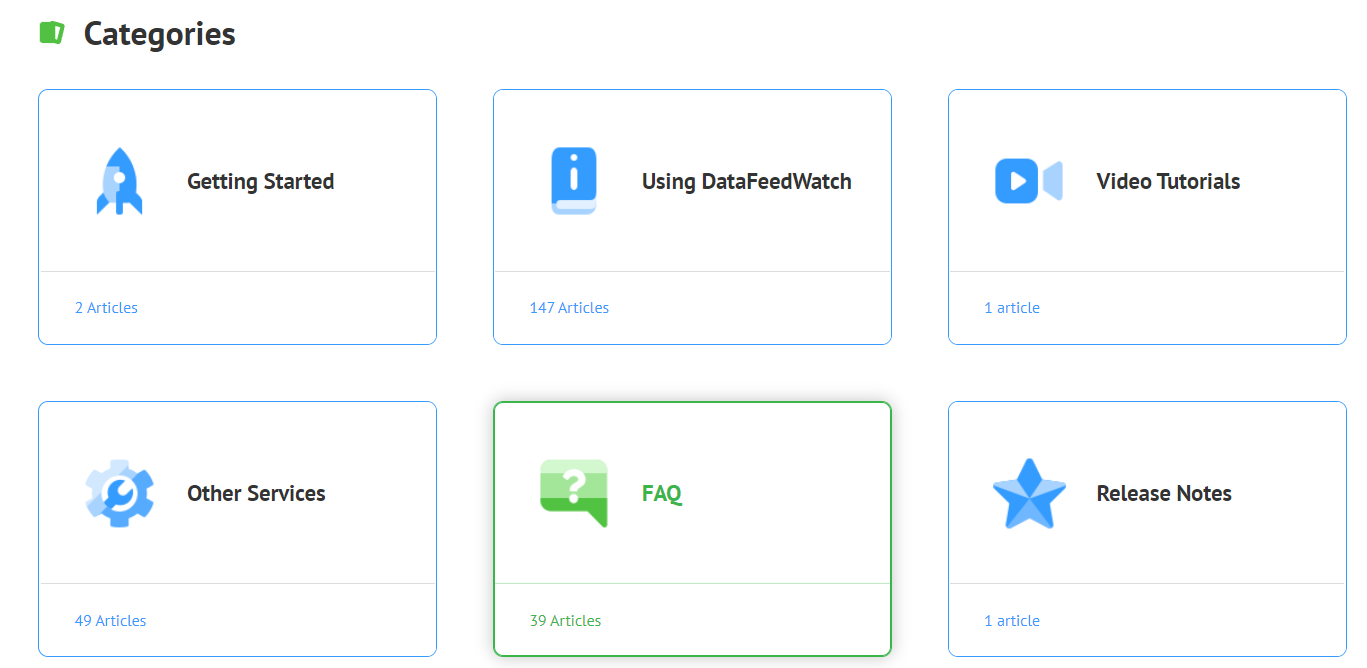The image size is (1367, 668).
Task: Click the green question mark bubble icon
Action: [574, 493]
